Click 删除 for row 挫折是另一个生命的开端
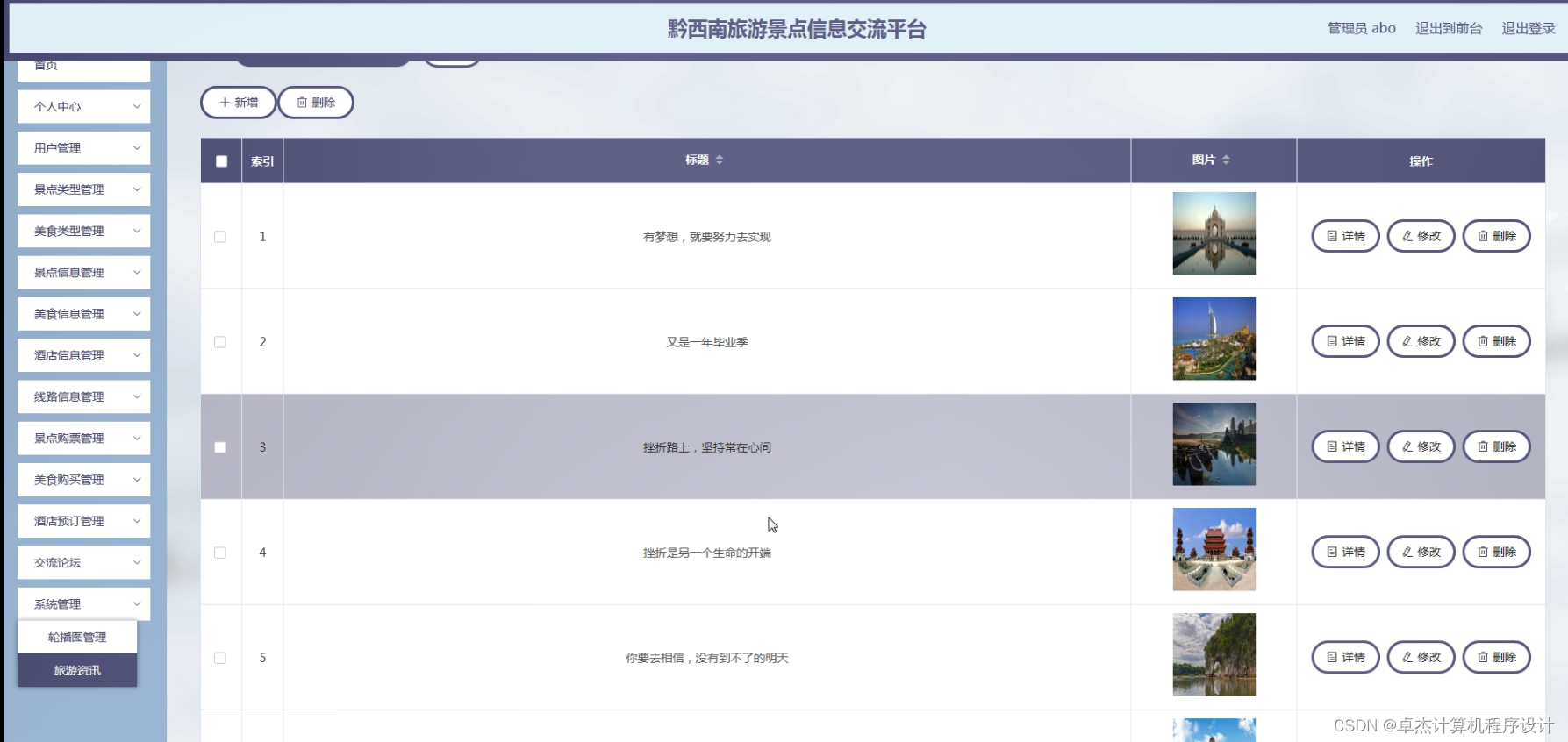1568x742 pixels. point(1496,552)
